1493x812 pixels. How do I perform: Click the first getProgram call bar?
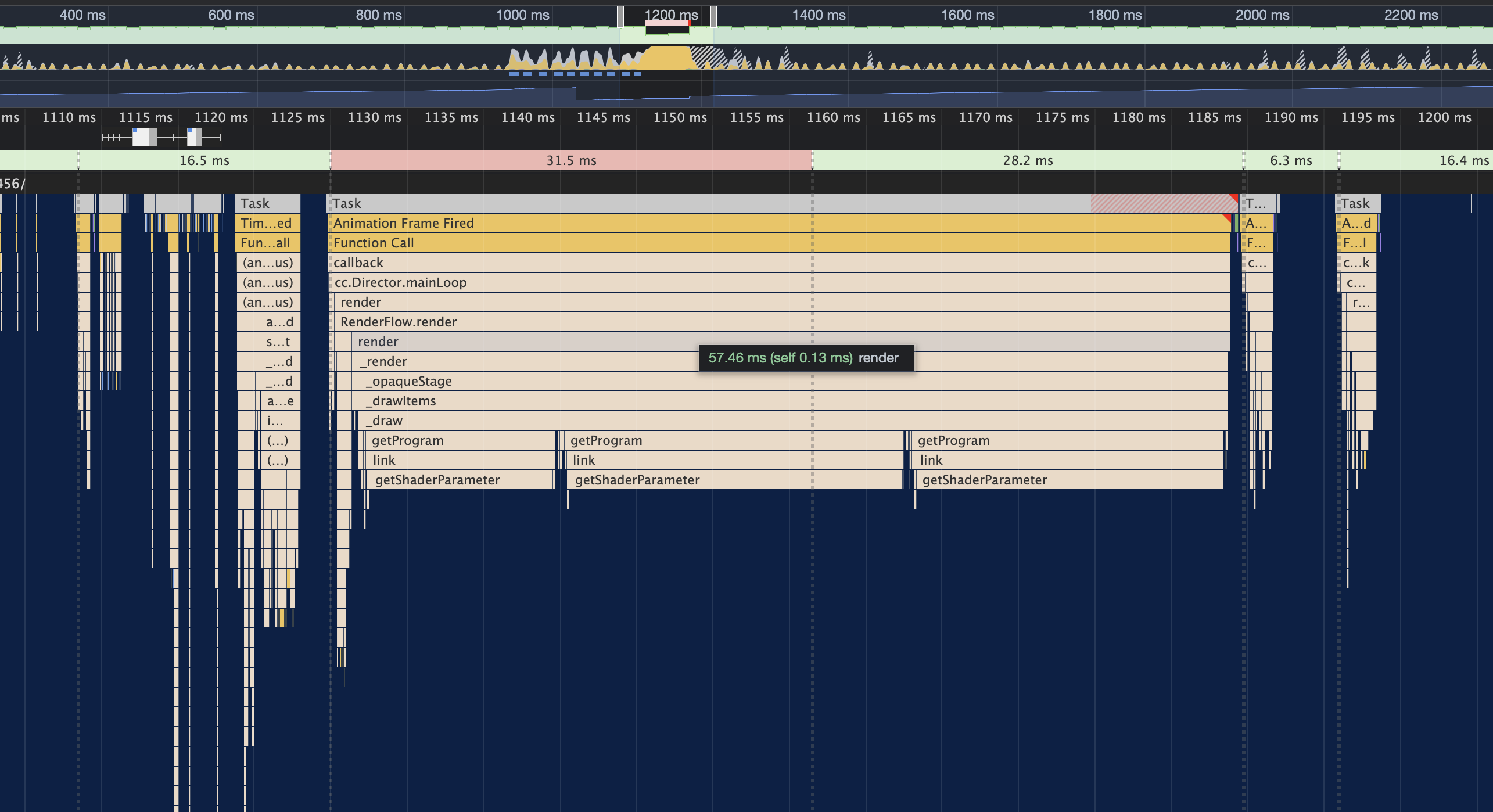(459, 440)
